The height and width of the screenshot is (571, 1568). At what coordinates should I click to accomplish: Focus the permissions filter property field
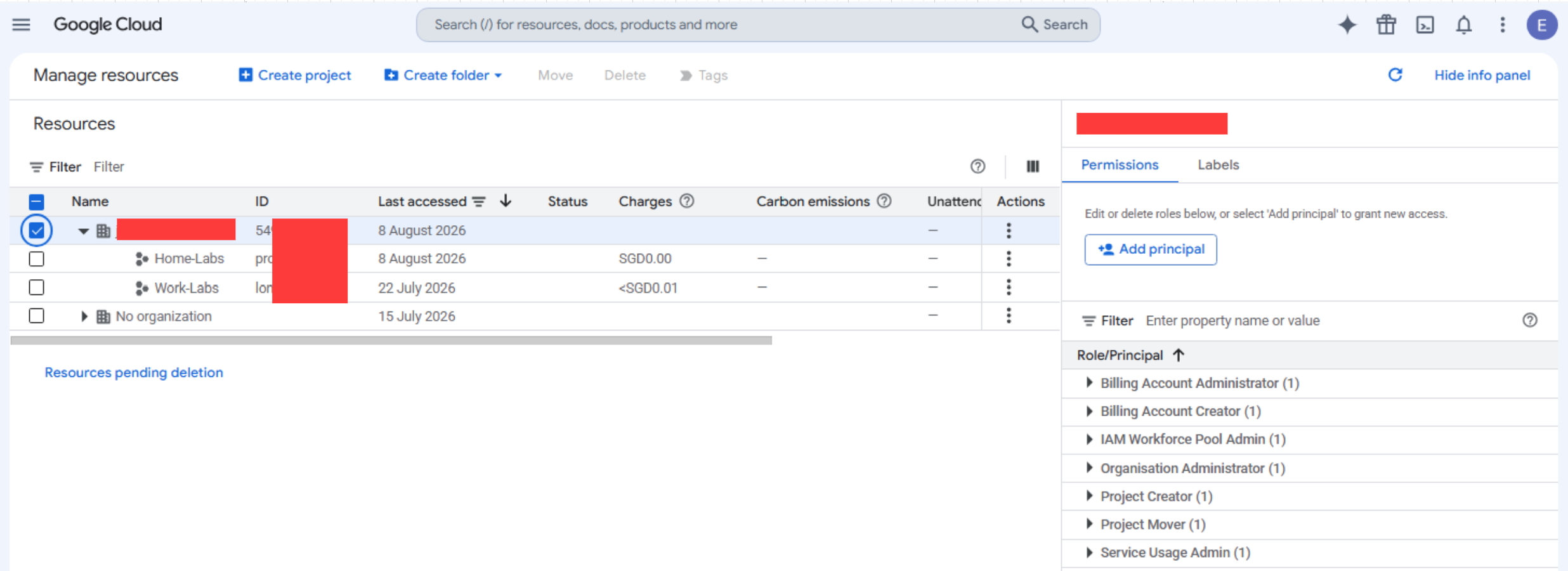point(1328,320)
